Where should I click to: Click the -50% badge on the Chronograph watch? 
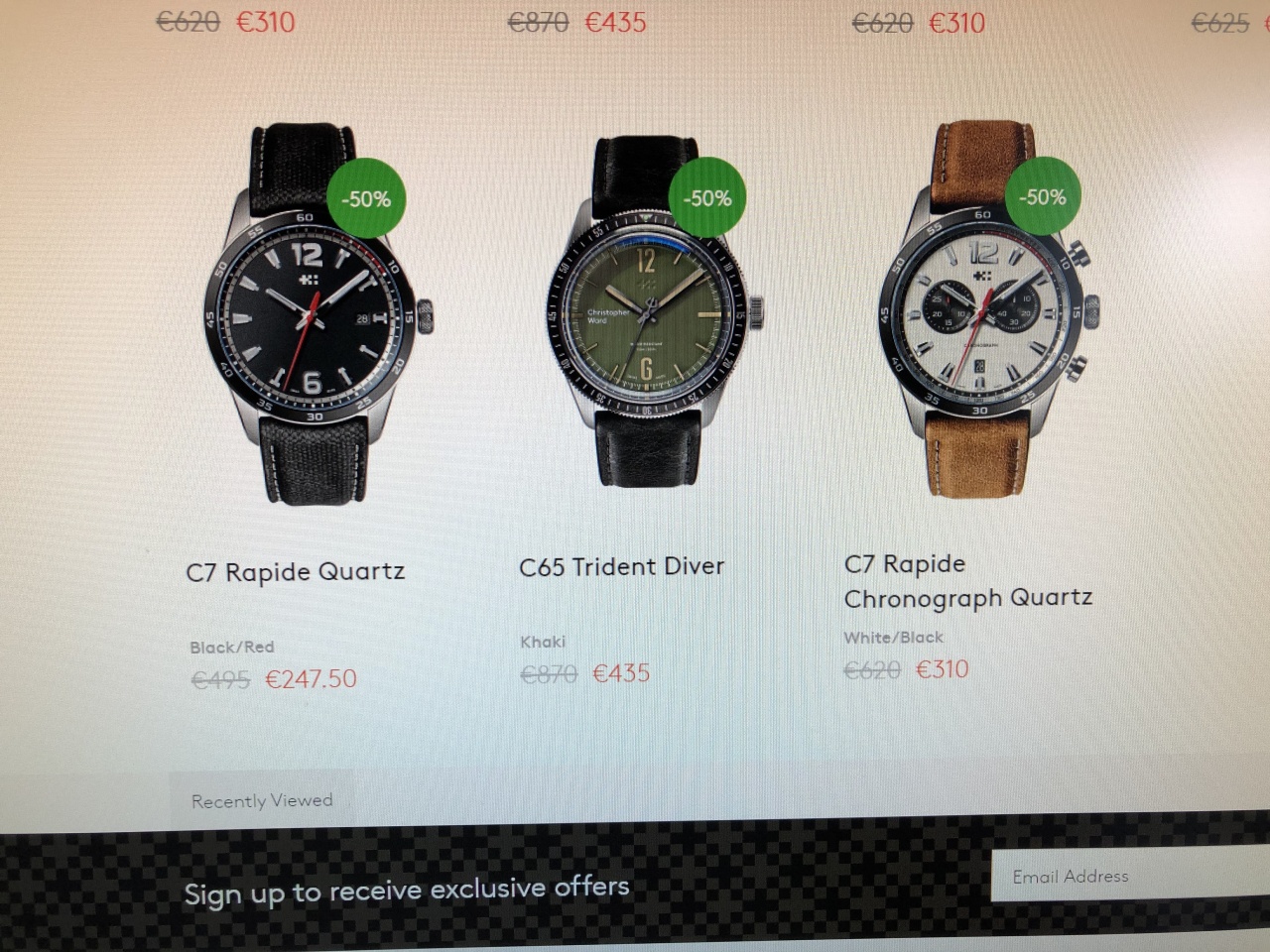click(1042, 196)
